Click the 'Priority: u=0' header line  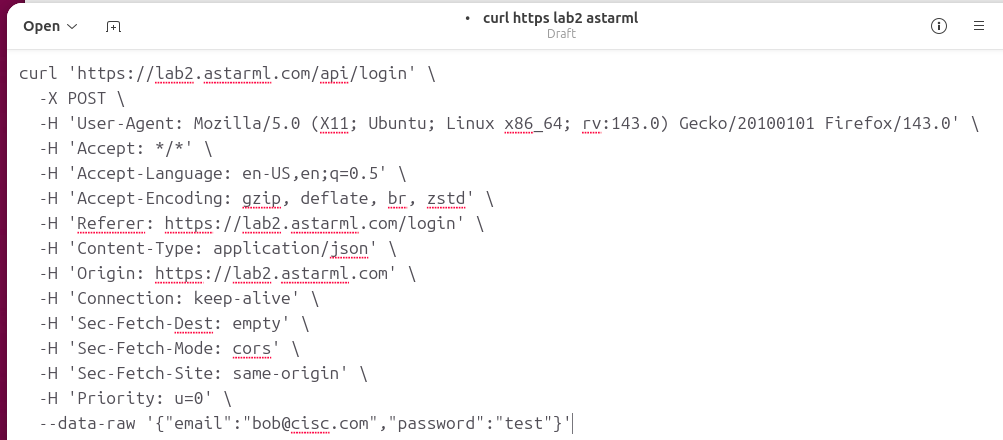(130, 399)
